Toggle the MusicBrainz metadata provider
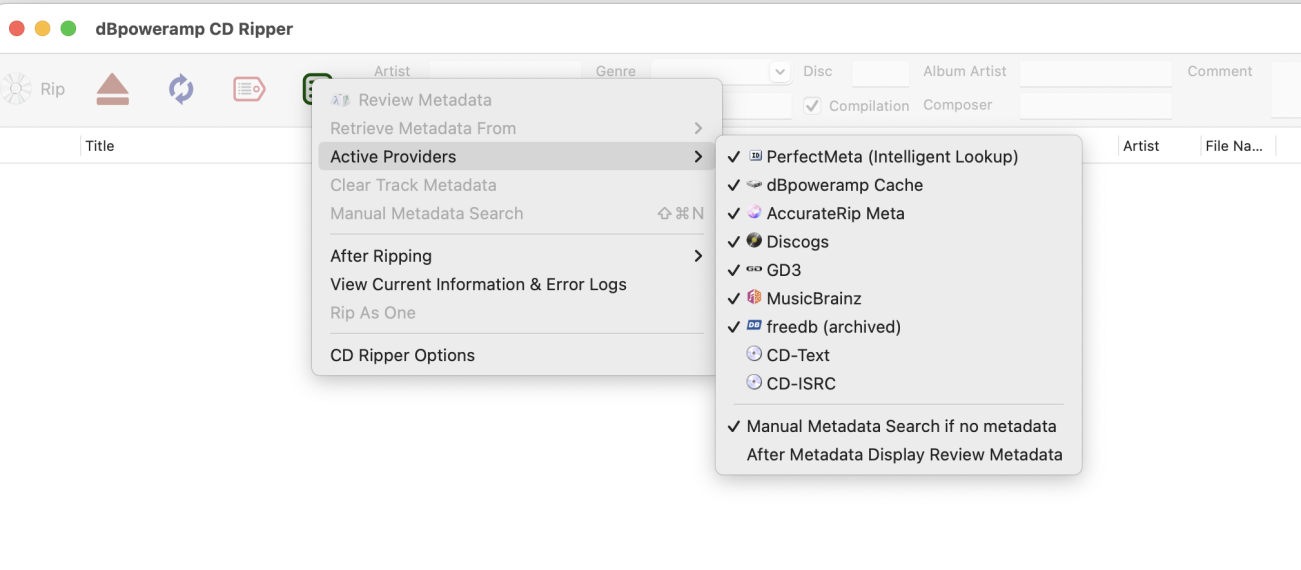 (813, 299)
